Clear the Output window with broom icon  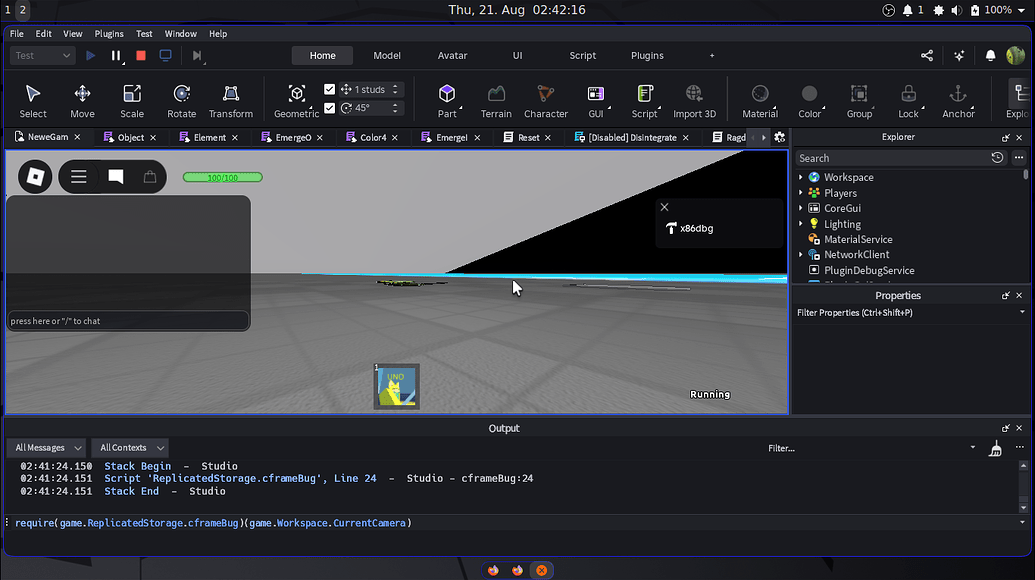pos(995,449)
